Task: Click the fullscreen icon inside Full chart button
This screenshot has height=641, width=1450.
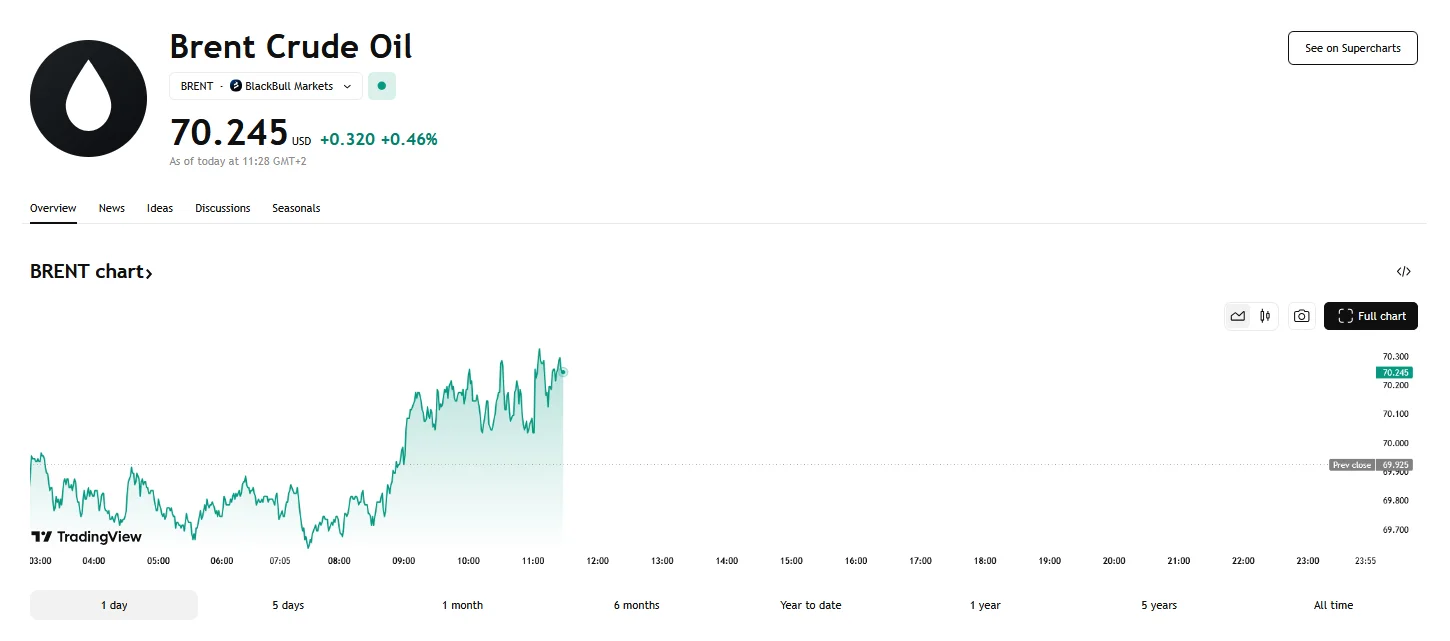Action: click(x=1346, y=316)
